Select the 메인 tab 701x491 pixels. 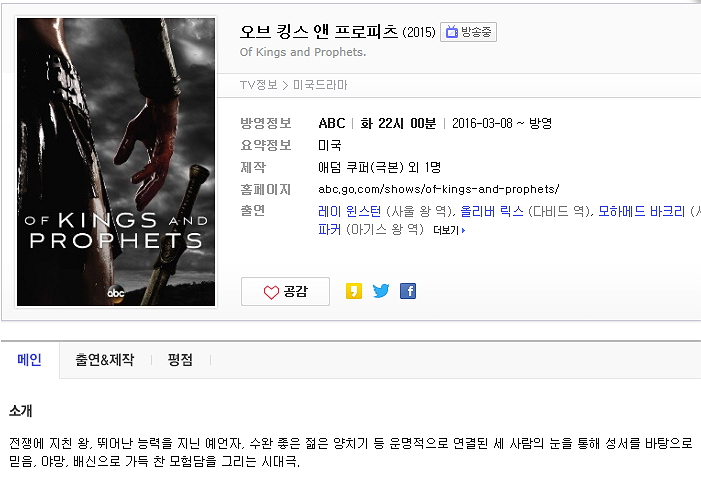pyautogui.click(x=30, y=360)
